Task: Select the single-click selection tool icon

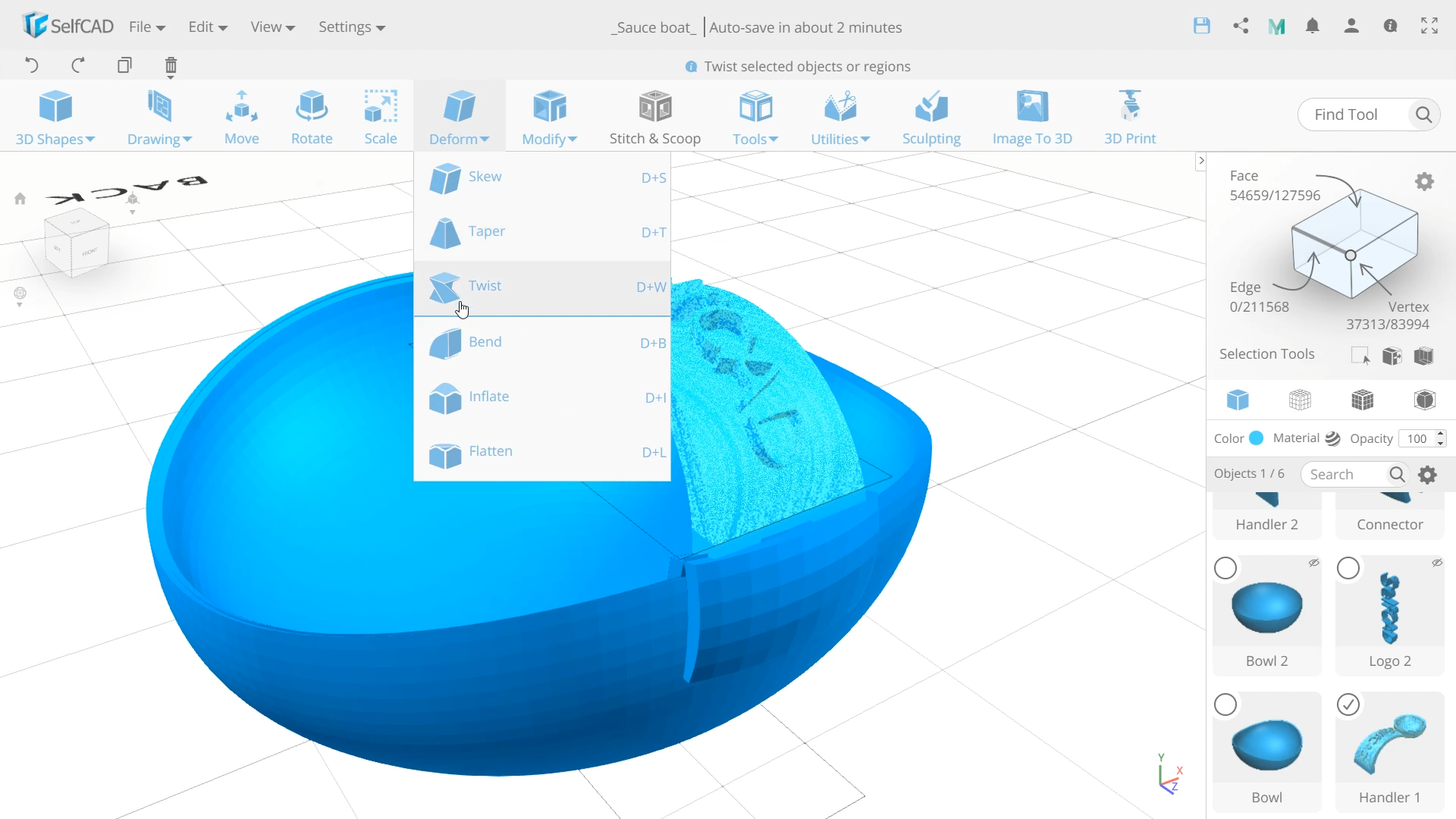Action: click(x=1360, y=355)
